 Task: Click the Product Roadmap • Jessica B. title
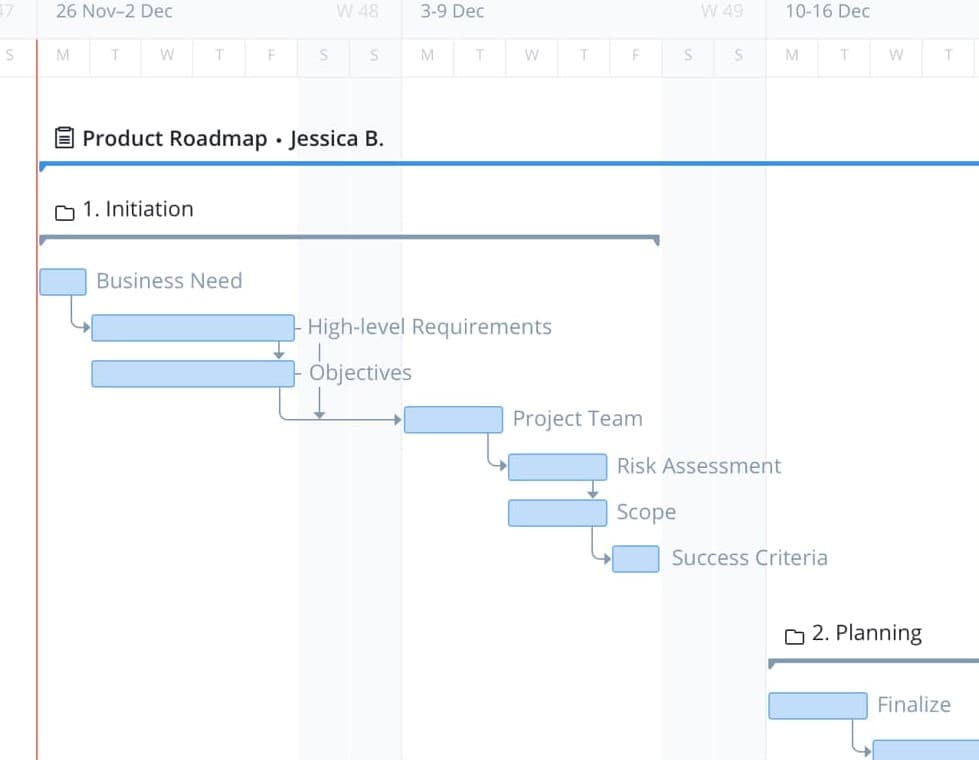(233, 138)
